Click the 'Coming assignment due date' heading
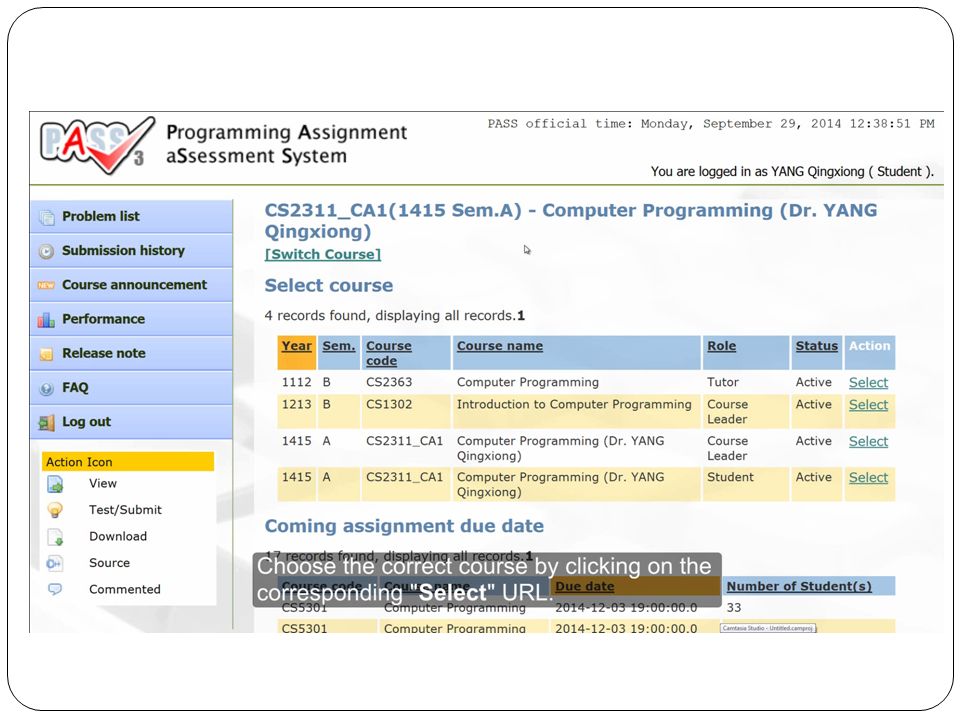Viewport: 960px width, 720px height. point(404,527)
